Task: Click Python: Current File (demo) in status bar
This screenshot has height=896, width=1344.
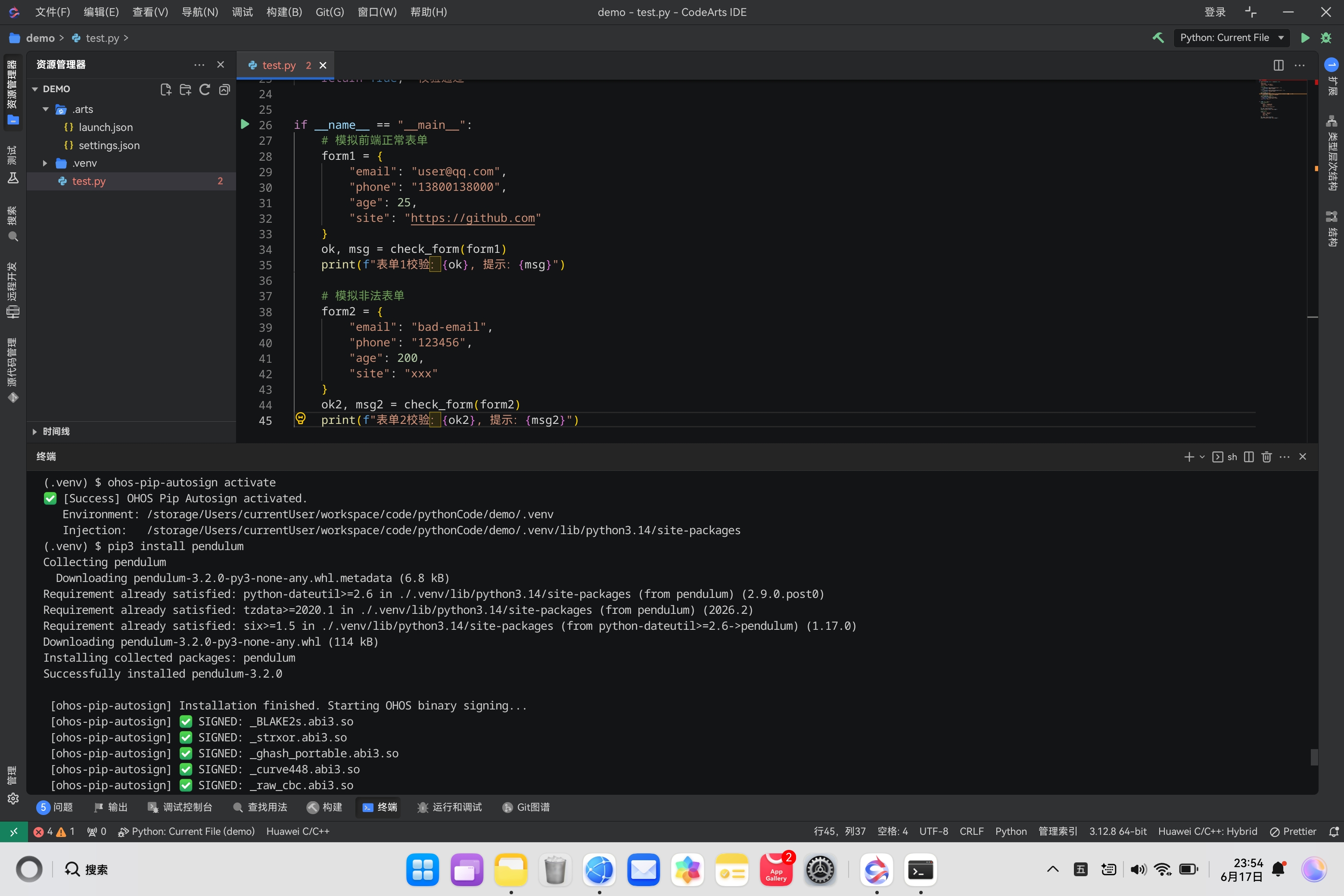Action: click(x=186, y=831)
